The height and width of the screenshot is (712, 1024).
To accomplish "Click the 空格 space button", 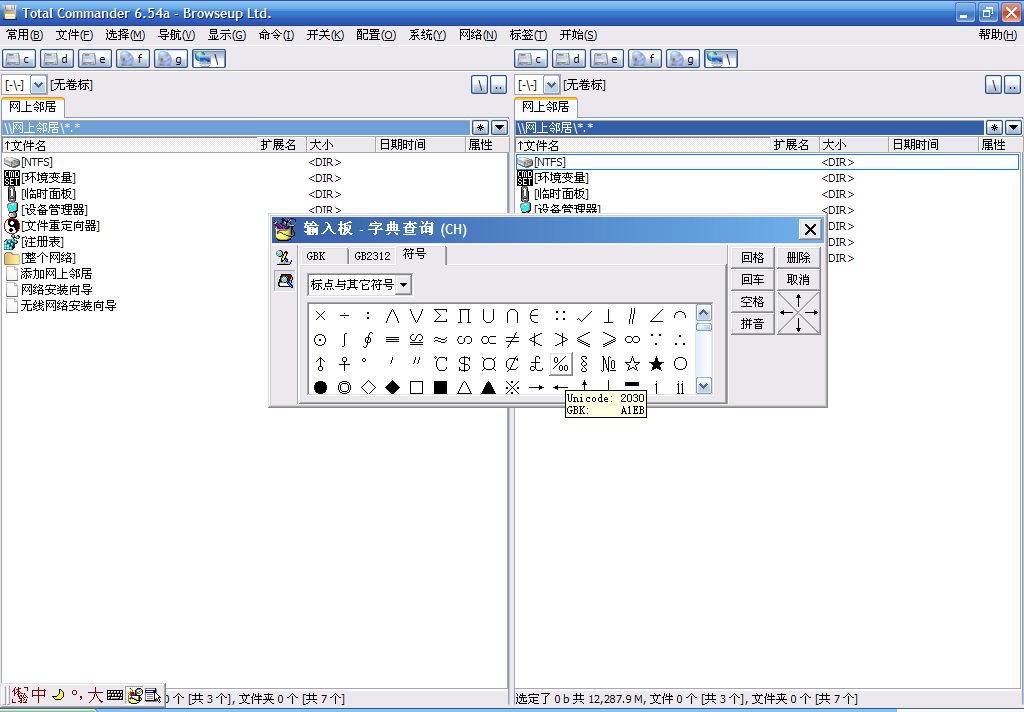I will click(x=752, y=302).
